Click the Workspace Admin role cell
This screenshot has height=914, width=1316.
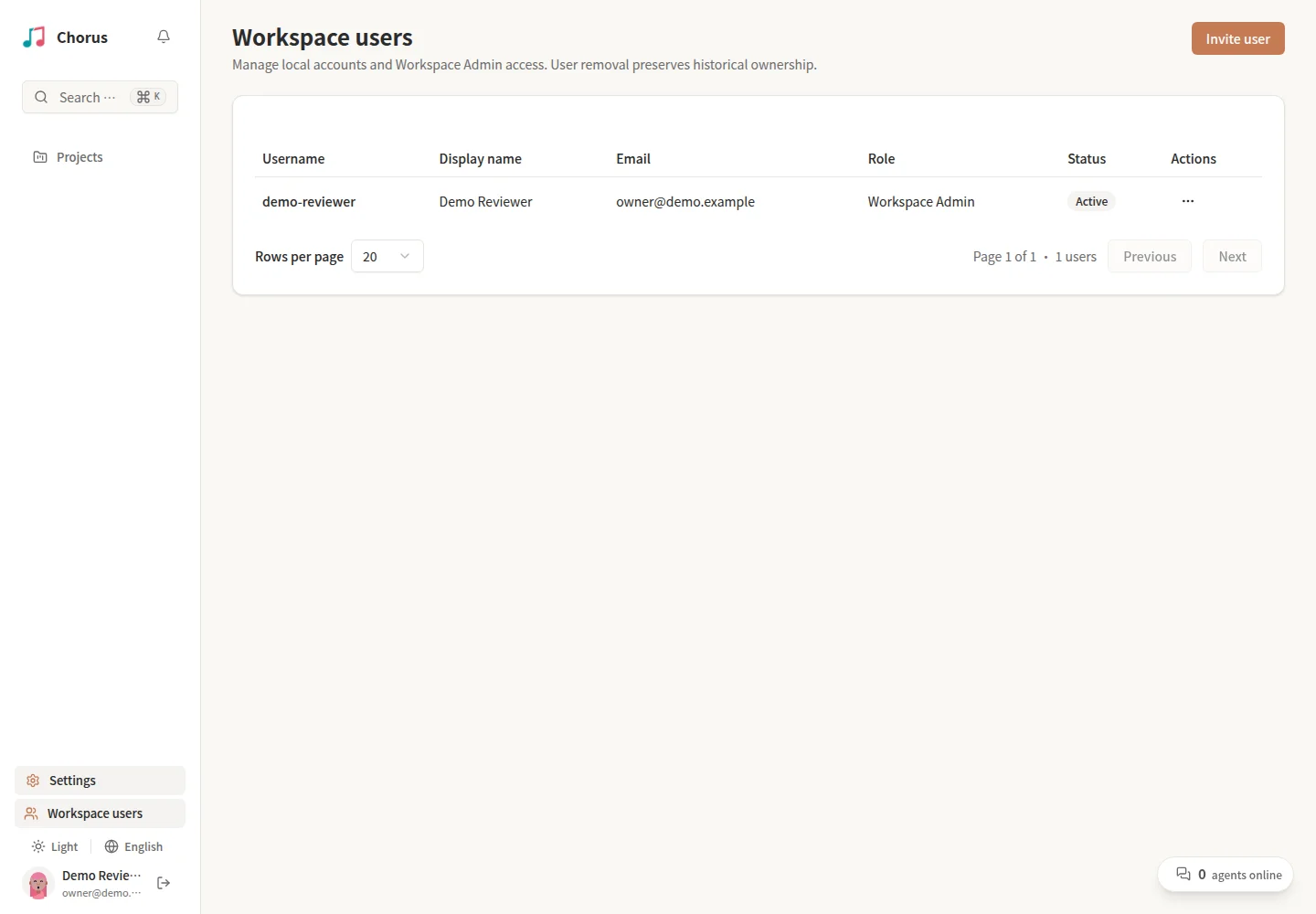(921, 202)
